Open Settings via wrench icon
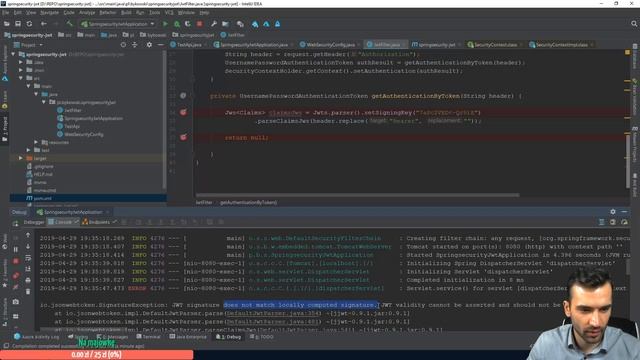The height and width of the screenshot is (360, 640). tap(213, 24)
